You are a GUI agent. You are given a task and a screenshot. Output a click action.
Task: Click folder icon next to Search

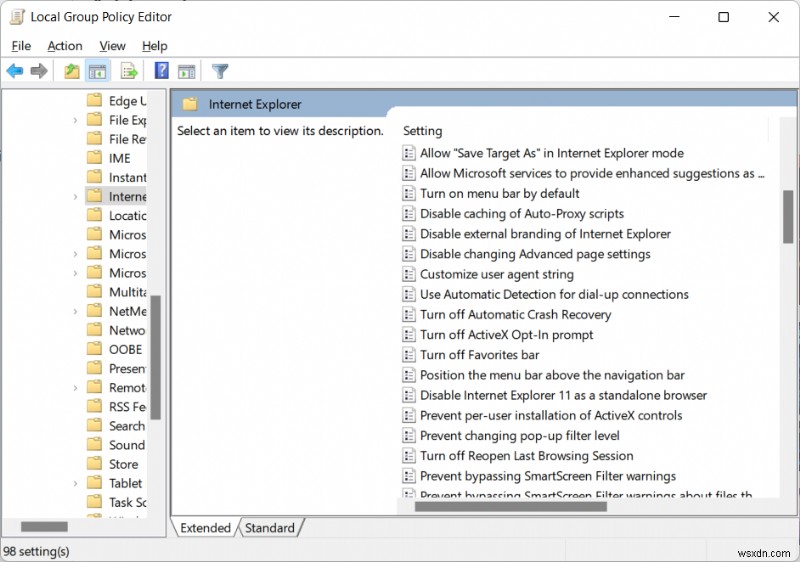[94, 425]
